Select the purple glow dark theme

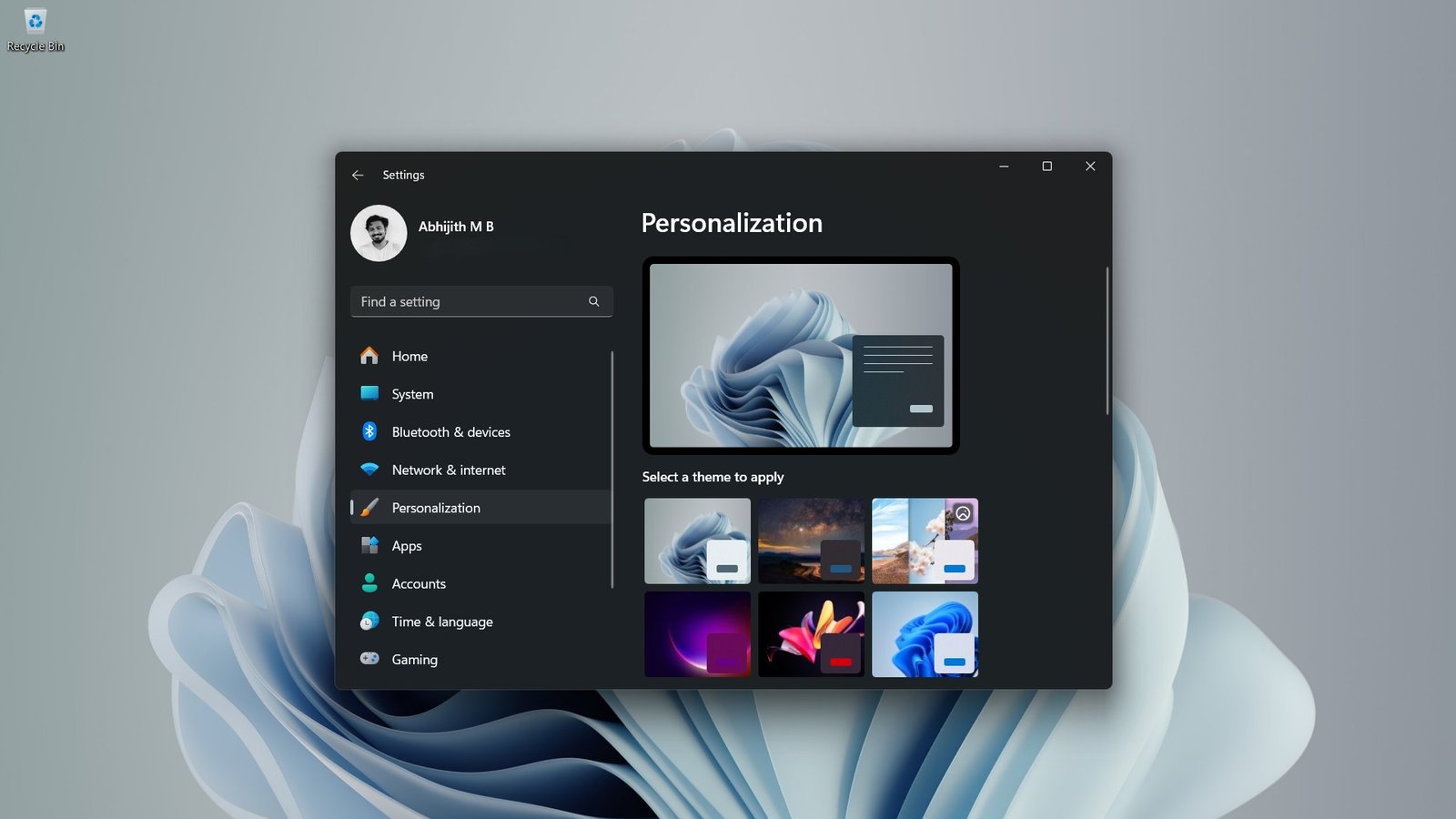point(697,634)
